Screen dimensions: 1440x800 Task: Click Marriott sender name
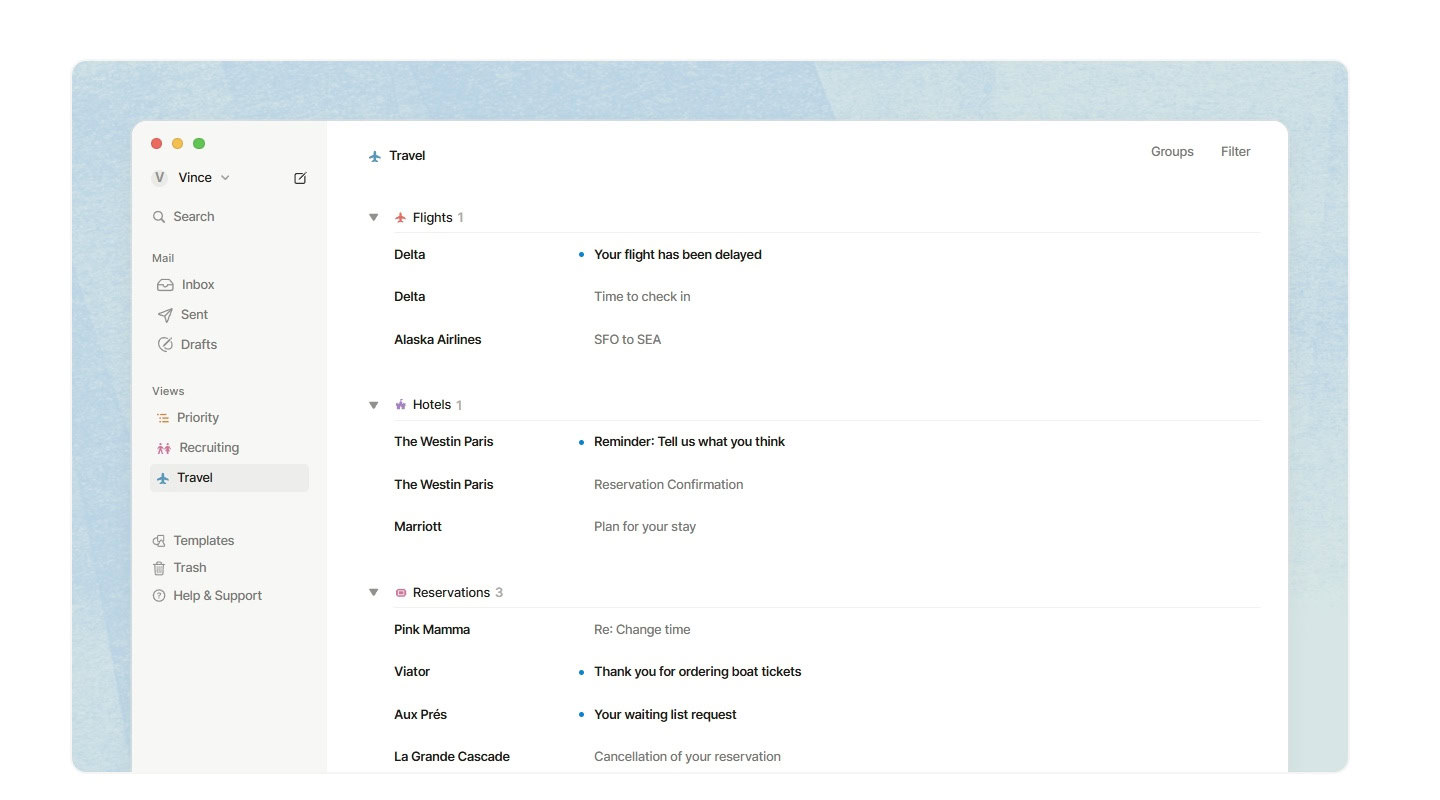(418, 527)
